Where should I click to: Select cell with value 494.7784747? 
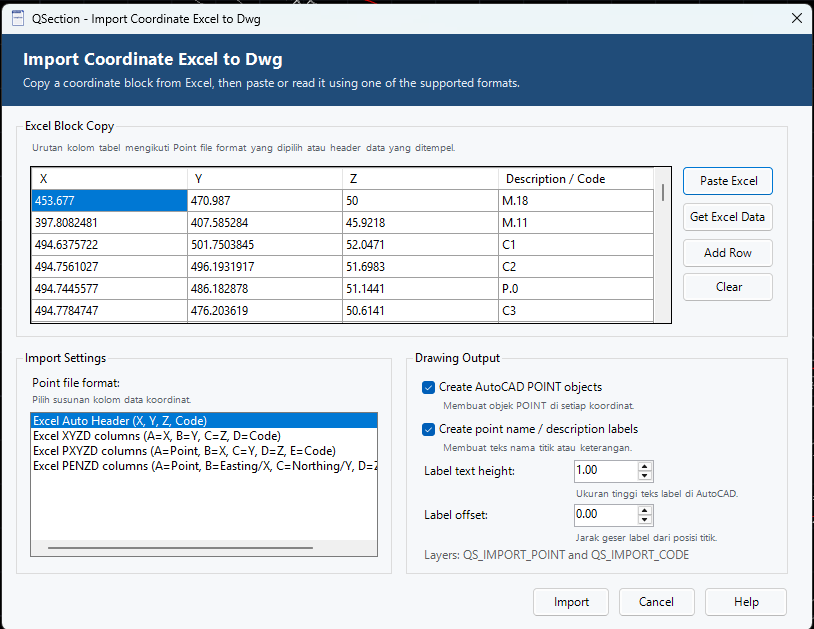pyautogui.click(x=109, y=310)
